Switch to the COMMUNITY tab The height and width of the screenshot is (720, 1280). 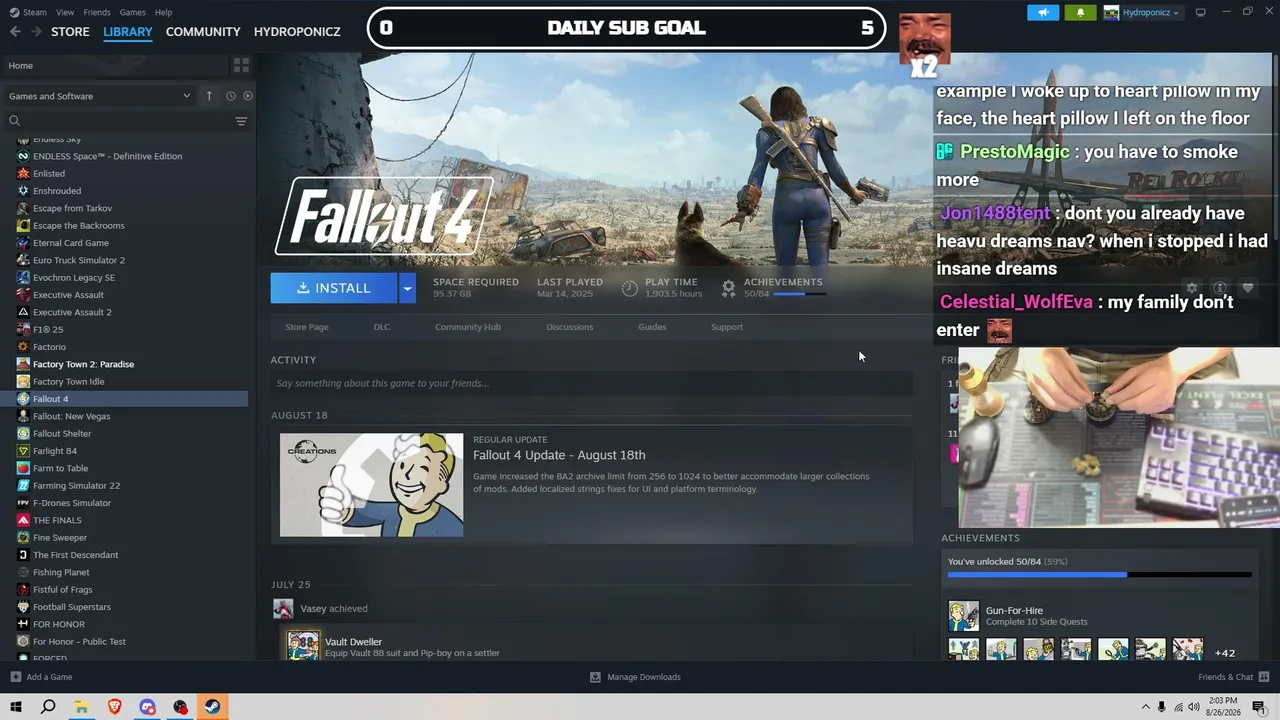pyautogui.click(x=203, y=32)
